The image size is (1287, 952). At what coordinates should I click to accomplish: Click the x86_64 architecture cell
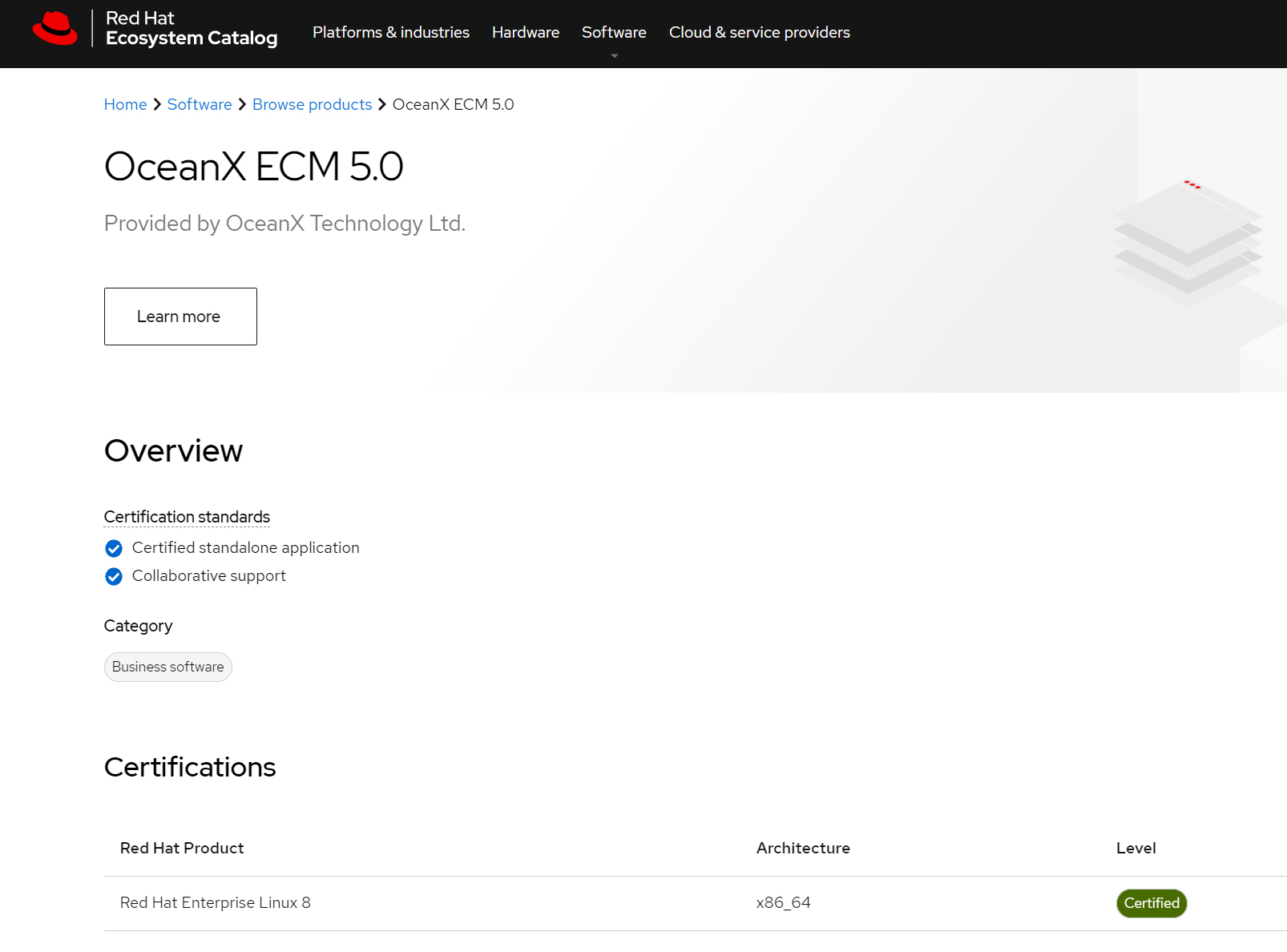pos(784,902)
